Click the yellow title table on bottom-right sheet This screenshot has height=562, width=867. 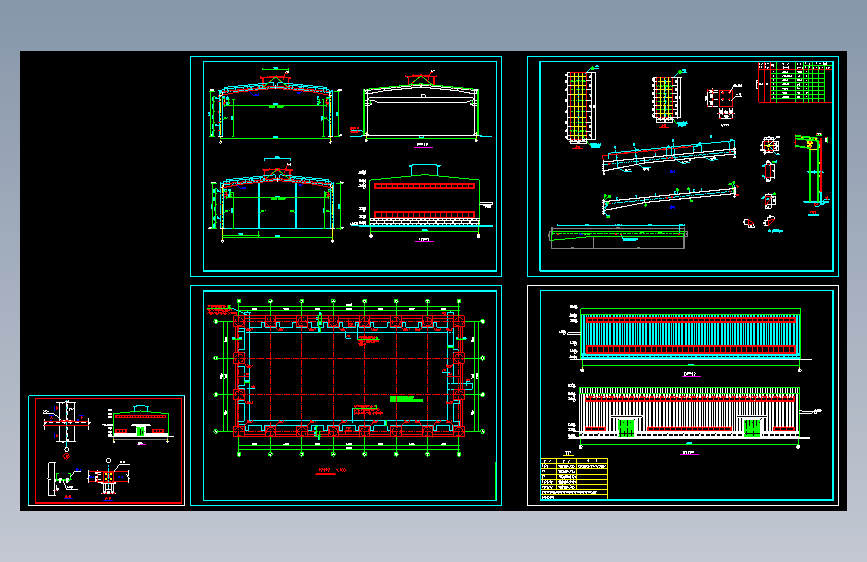[x=574, y=478]
